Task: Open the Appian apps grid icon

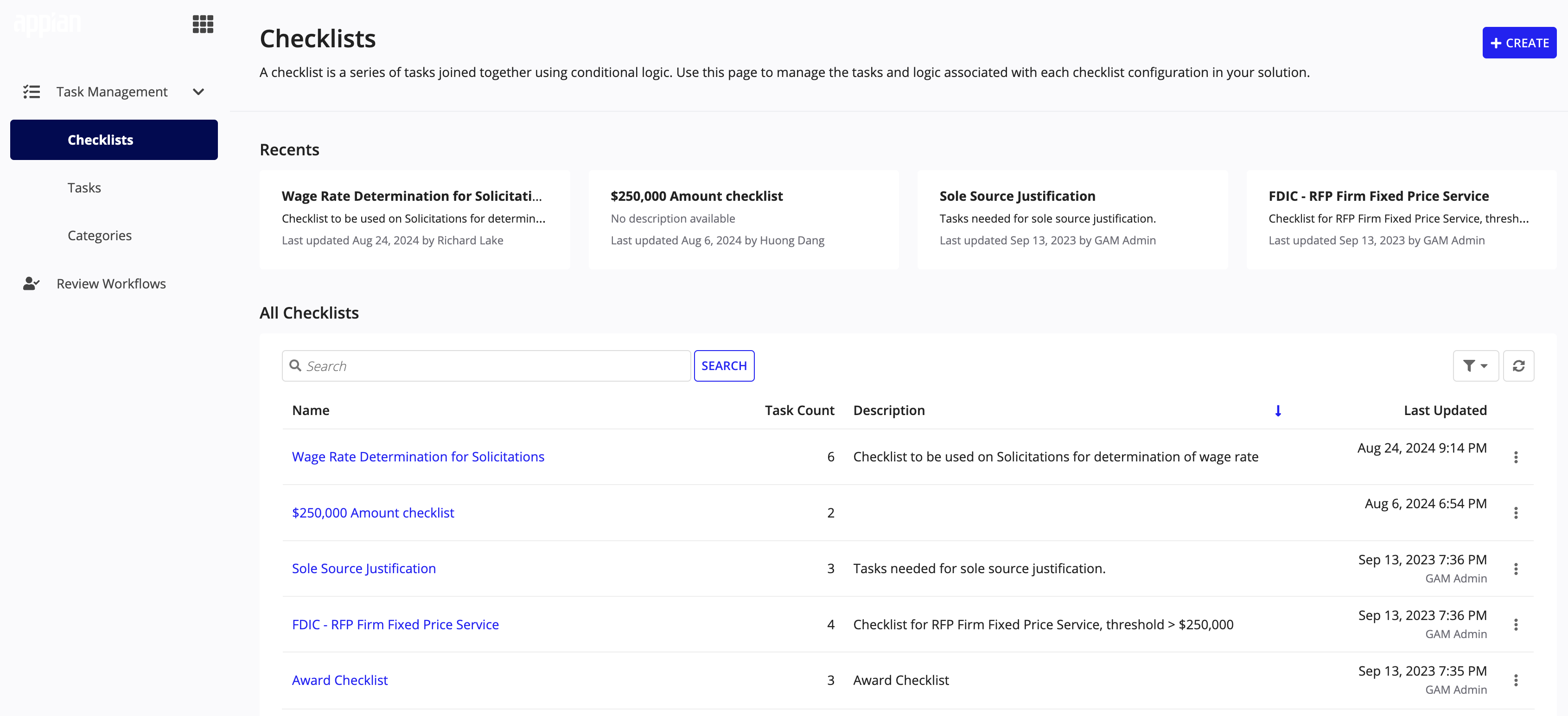Action: [x=203, y=25]
